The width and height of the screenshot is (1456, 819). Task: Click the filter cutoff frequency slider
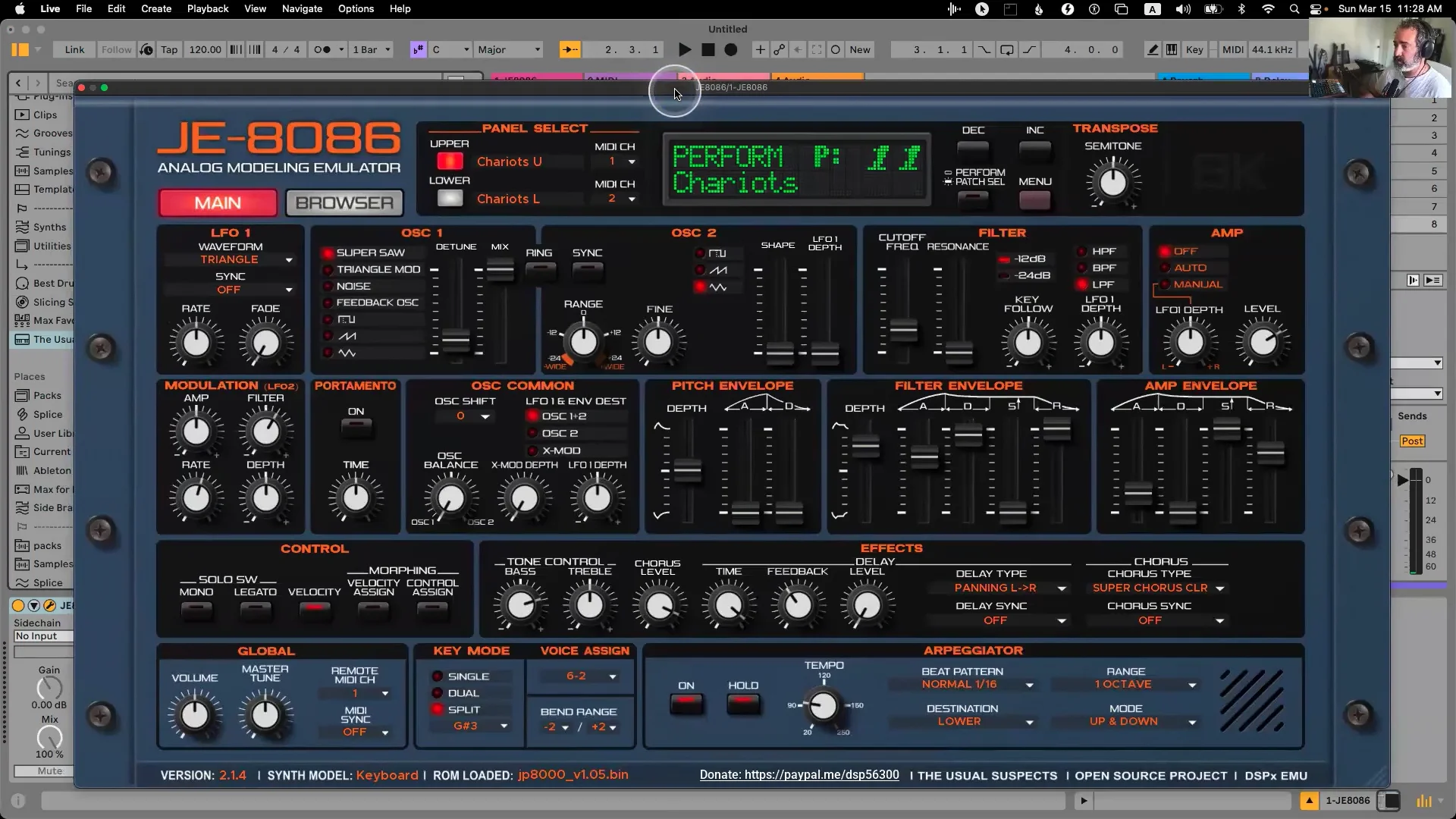click(903, 331)
